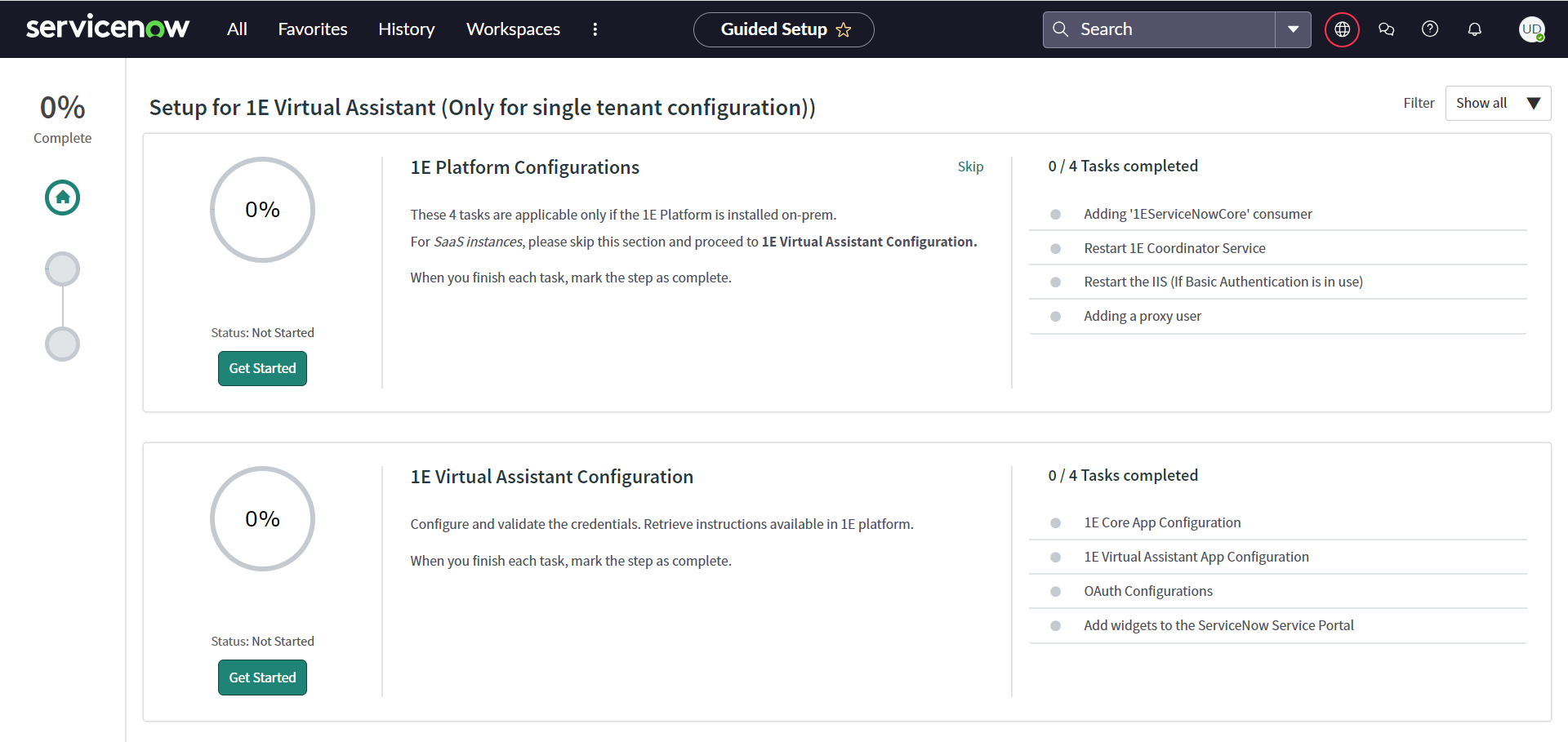Click the search magnifier icon
Screen dimensions: 1568x742
click(x=1060, y=29)
